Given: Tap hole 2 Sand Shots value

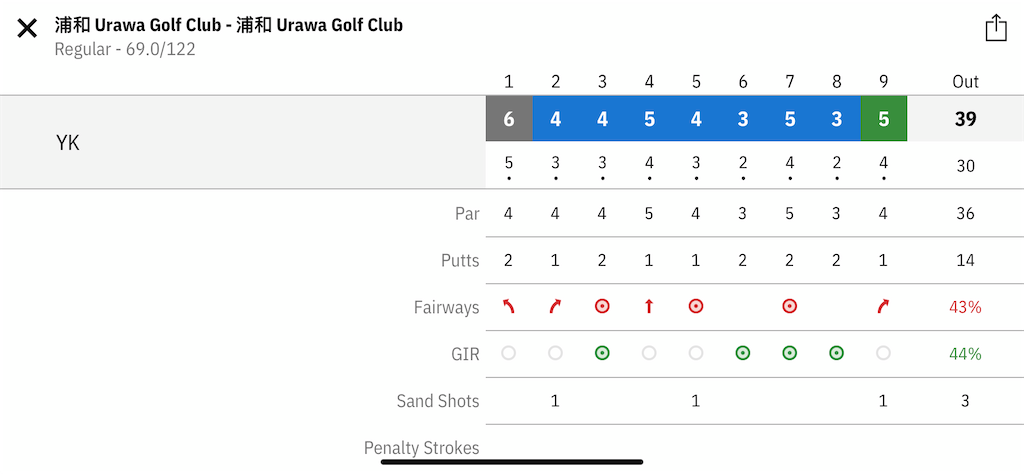Looking at the screenshot, I should 555,400.
